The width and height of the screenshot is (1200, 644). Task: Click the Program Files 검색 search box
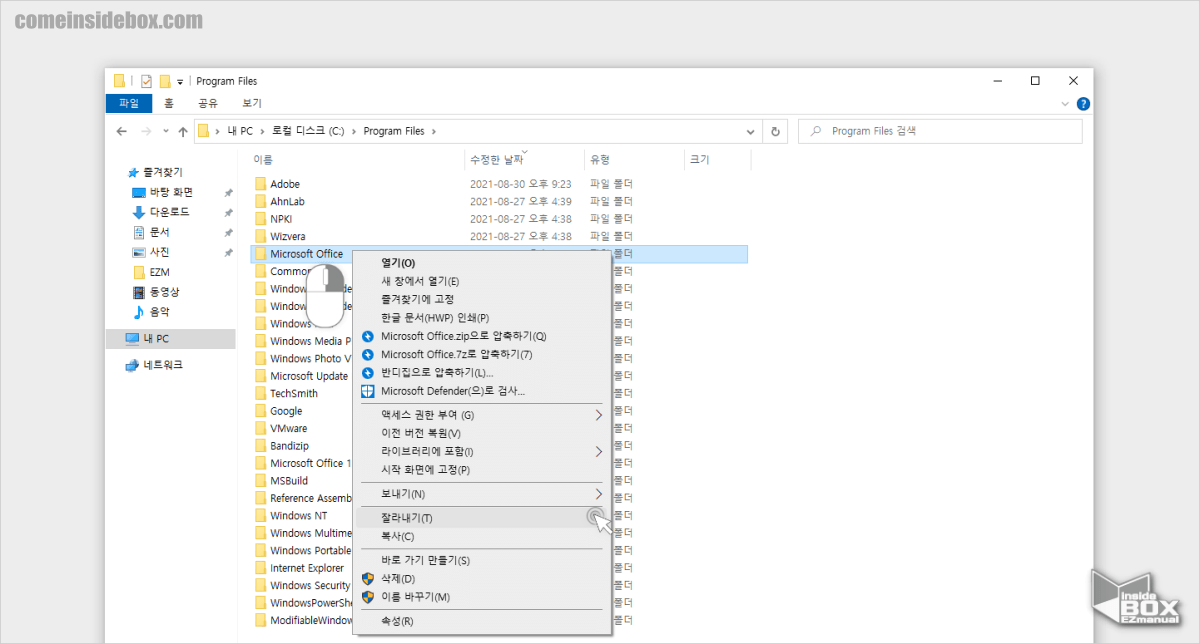pyautogui.click(x=940, y=131)
